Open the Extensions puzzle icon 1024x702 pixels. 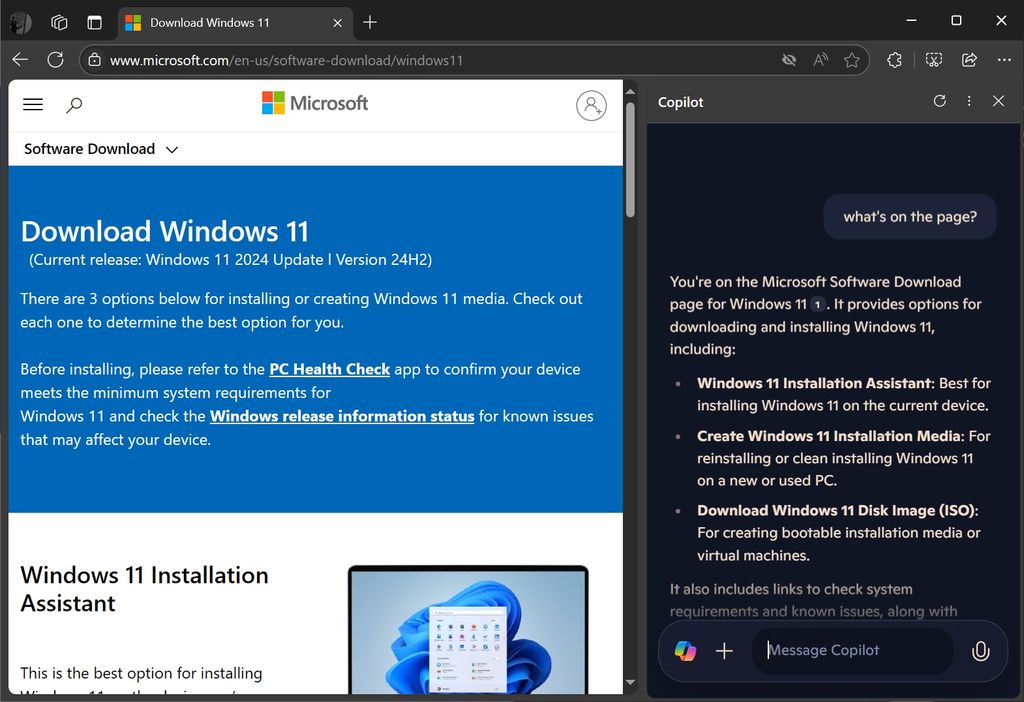895,60
